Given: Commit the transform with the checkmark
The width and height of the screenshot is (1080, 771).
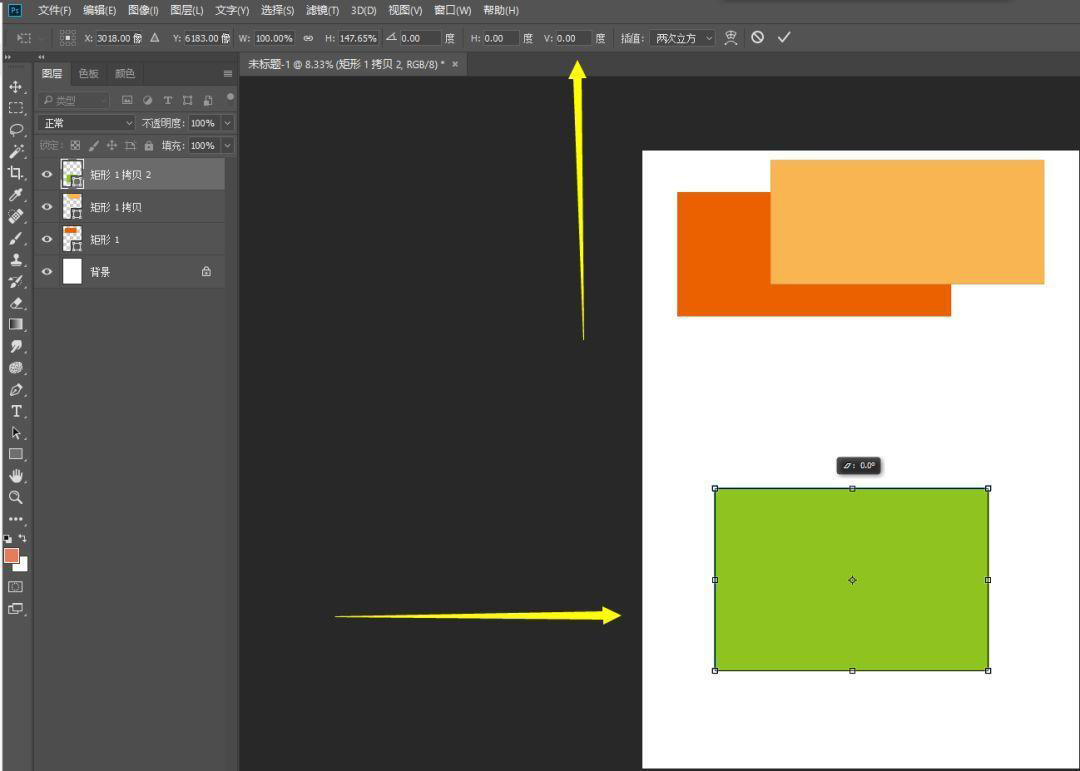Looking at the screenshot, I should tap(784, 38).
